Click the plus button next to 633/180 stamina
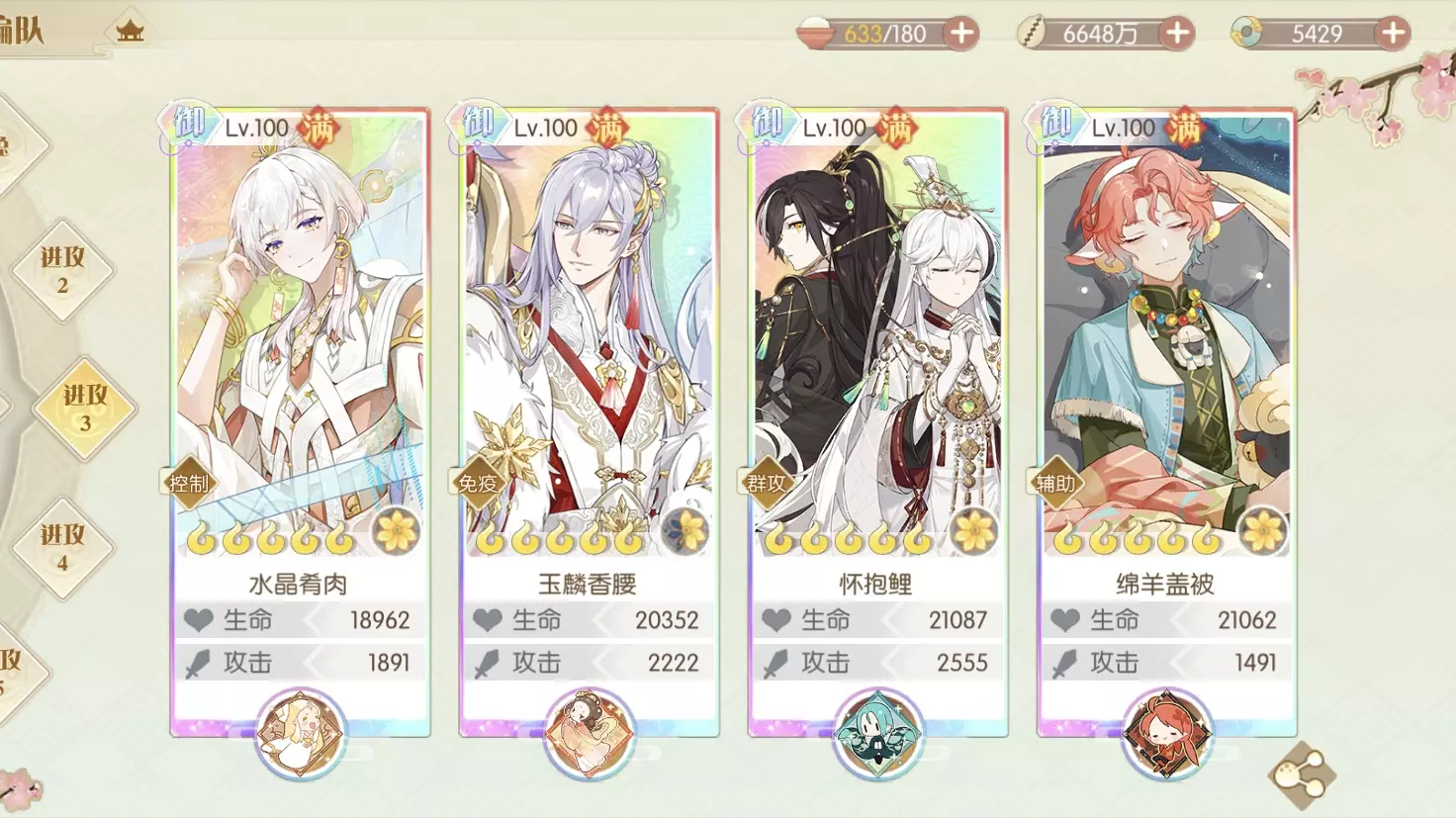Image resolution: width=1456 pixels, height=818 pixels. click(961, 34)
